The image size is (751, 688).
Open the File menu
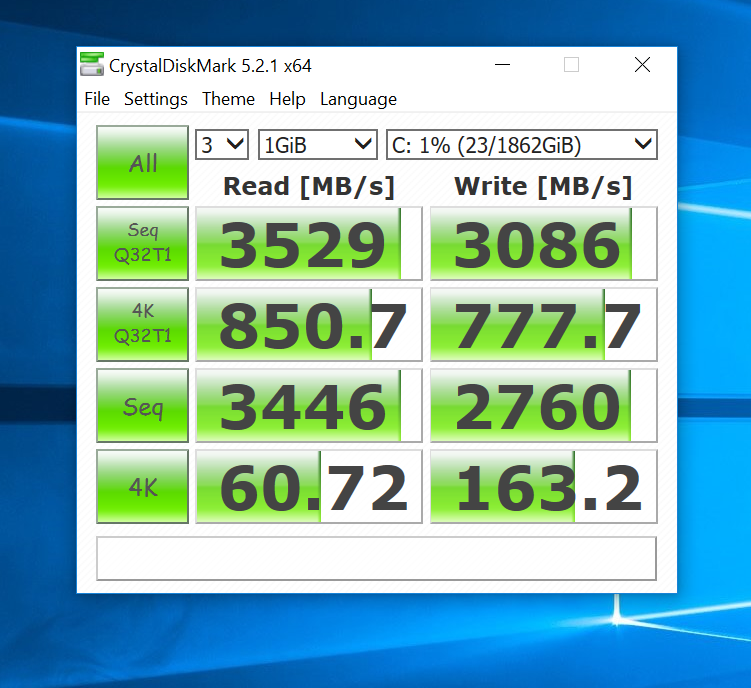click(97, 99)
